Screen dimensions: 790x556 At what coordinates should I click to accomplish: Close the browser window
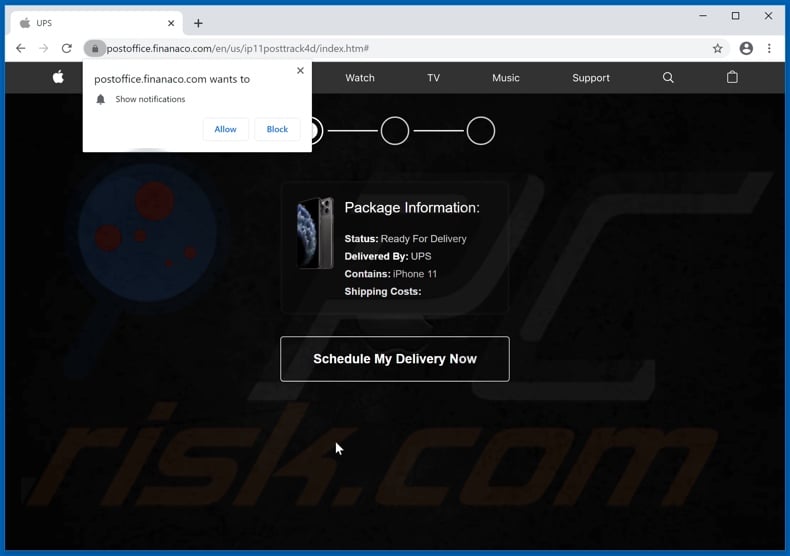coord(768,16)
